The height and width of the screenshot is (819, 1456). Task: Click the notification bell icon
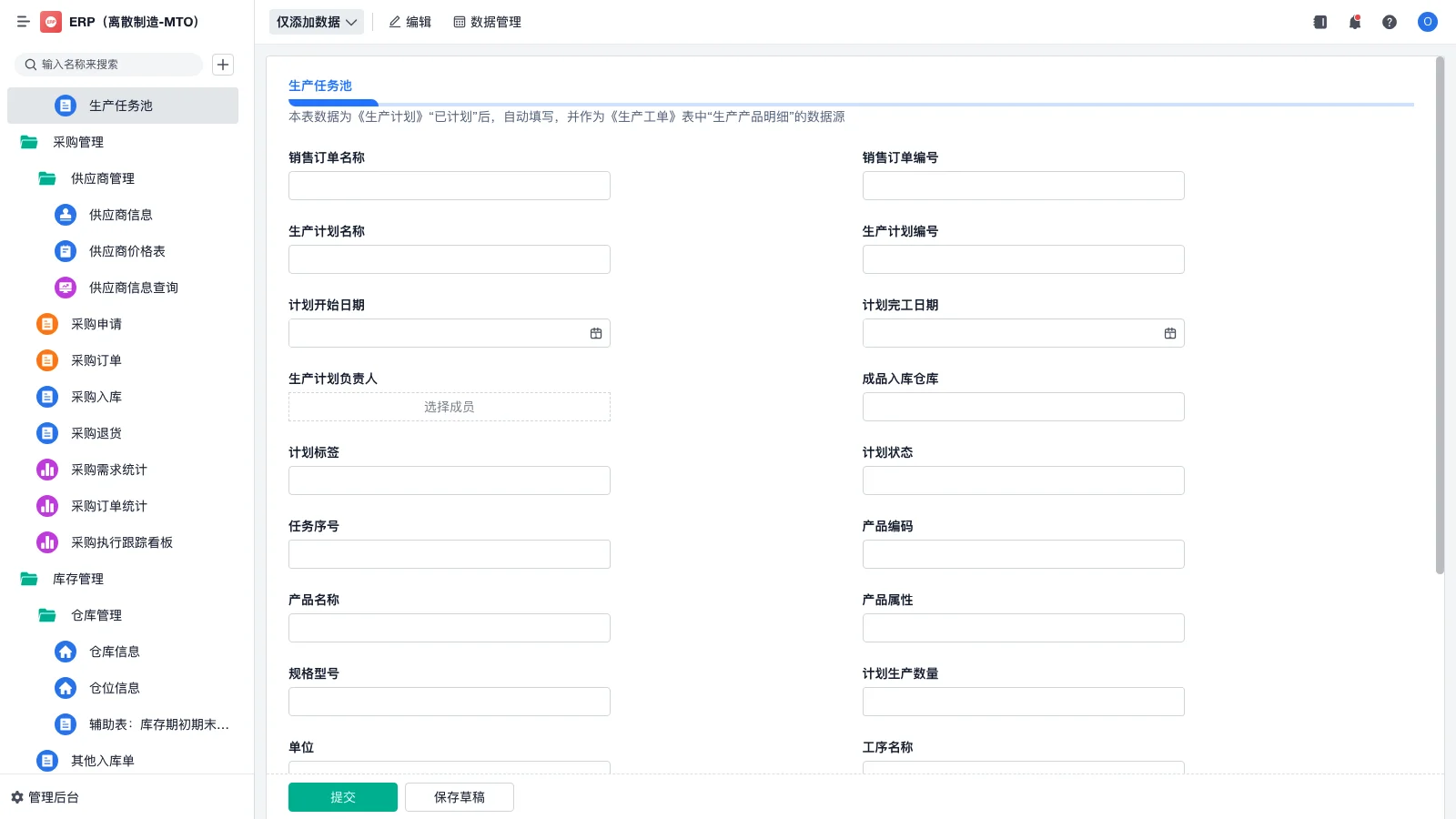(1355, 22)
